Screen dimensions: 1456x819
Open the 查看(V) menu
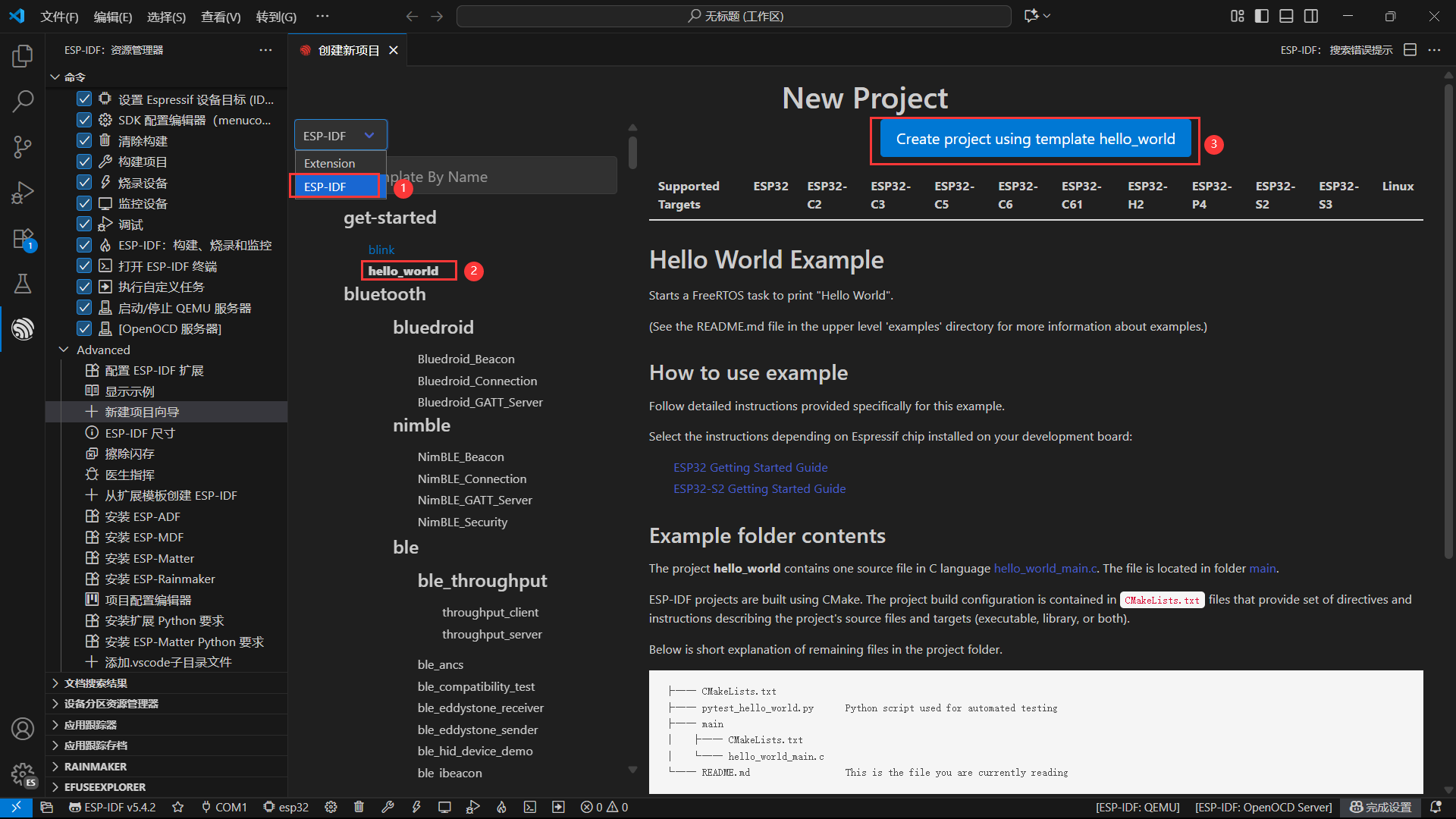coord(220,16)
